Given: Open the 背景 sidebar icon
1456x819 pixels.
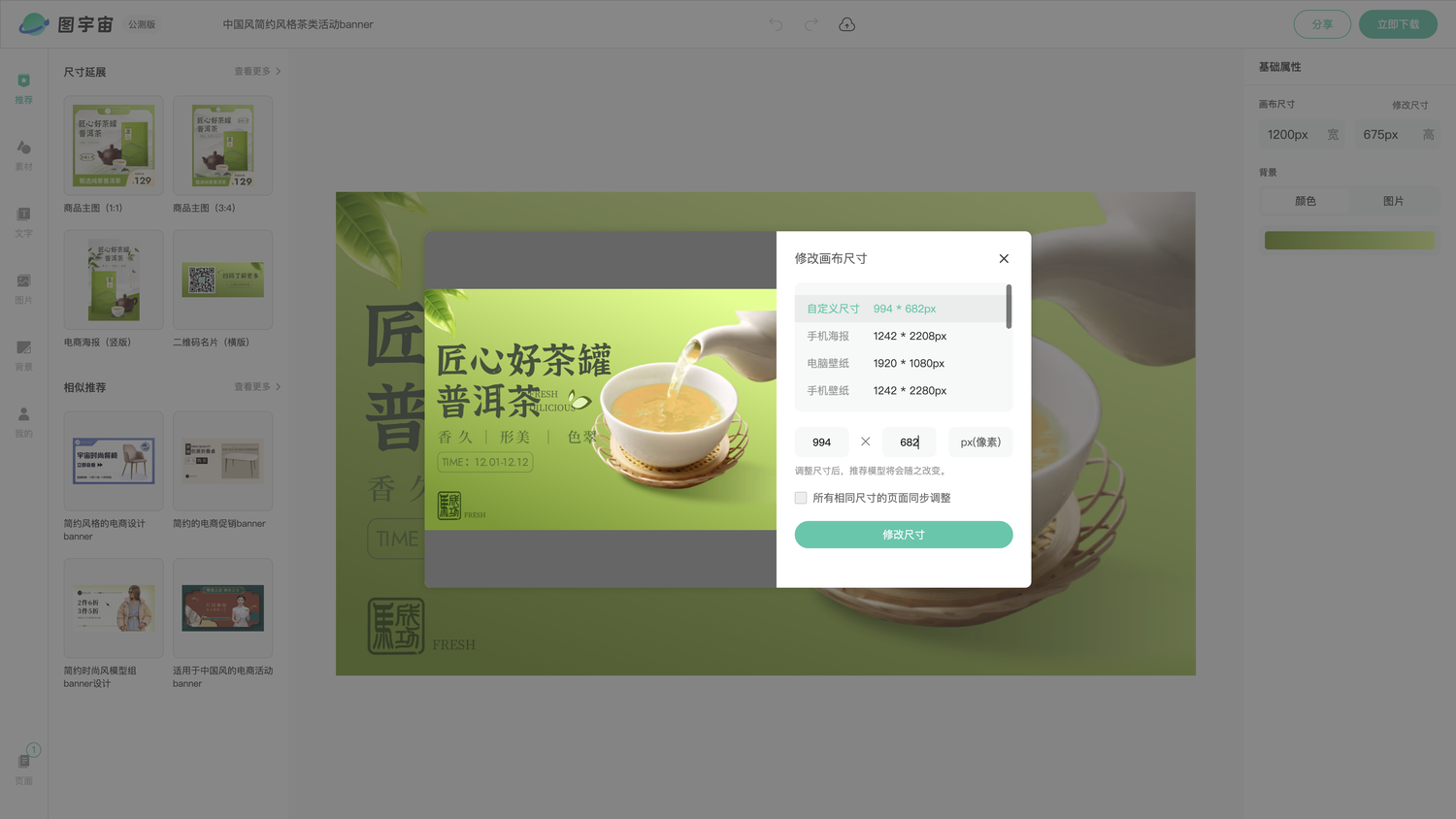Looking at the screenshot, I should point(23,355).
